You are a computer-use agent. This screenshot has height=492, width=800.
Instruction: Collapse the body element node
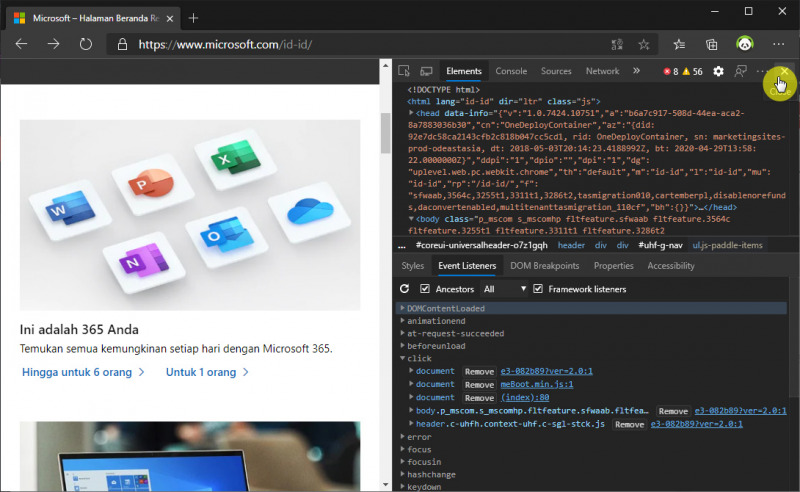pos(411,219)
